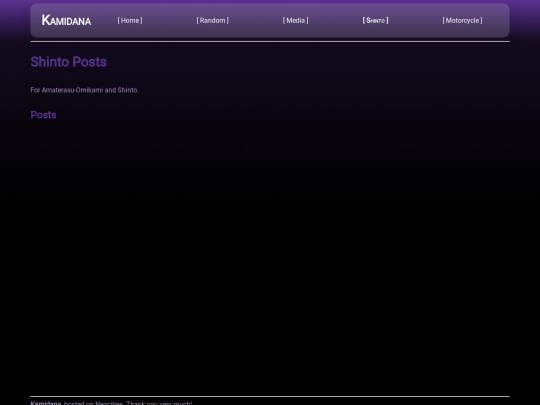
Task: Open the Kamidana site logo link
Action: (66, 20)
